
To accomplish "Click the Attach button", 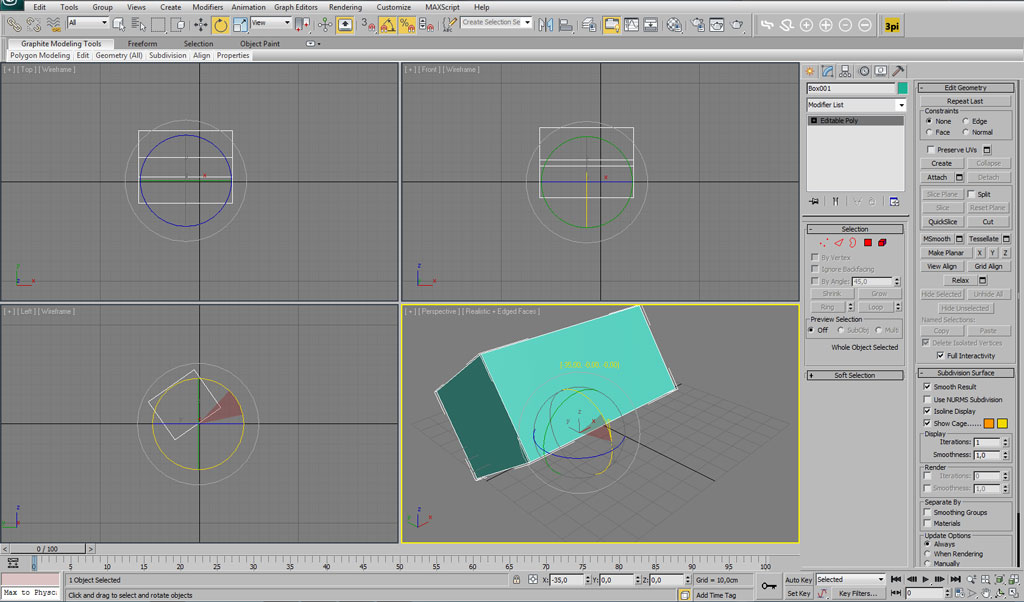I will tap(937, 177).
